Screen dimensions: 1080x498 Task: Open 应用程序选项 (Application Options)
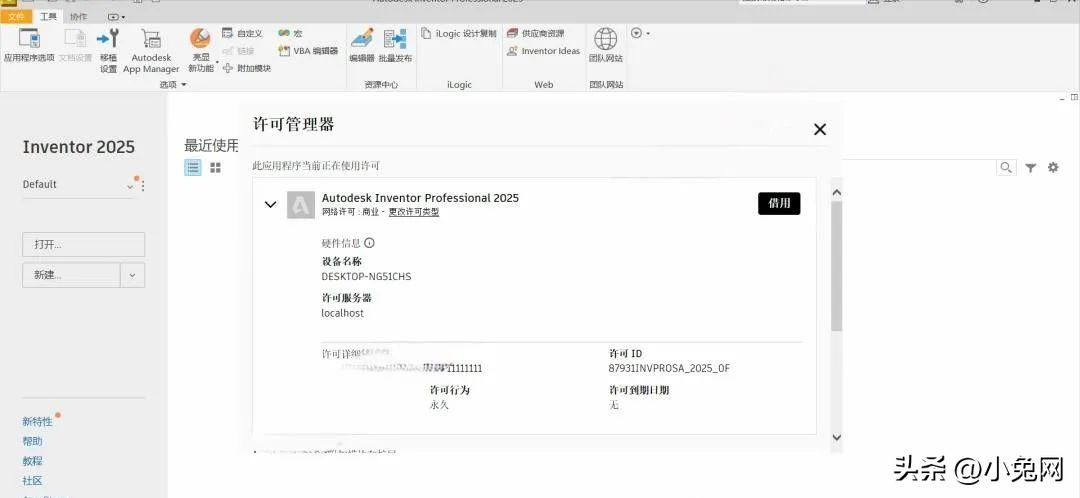(x=29, y=45)
